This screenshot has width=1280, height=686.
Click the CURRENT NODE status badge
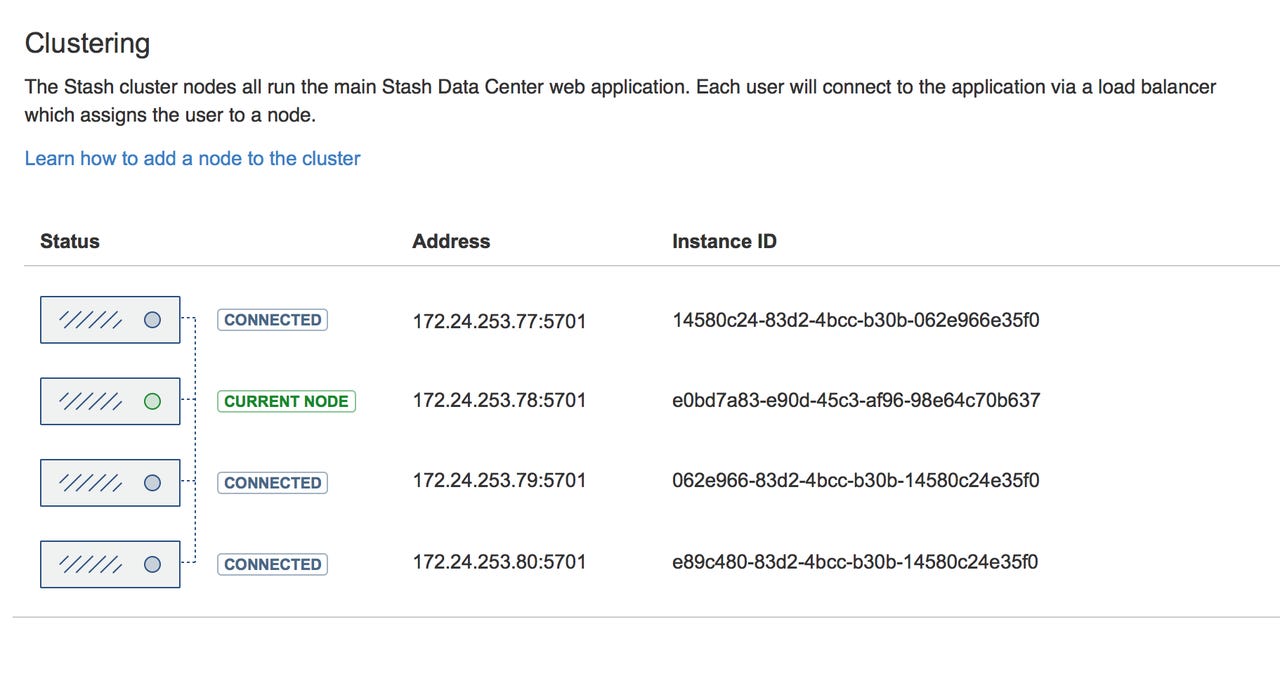pos(286,401)
